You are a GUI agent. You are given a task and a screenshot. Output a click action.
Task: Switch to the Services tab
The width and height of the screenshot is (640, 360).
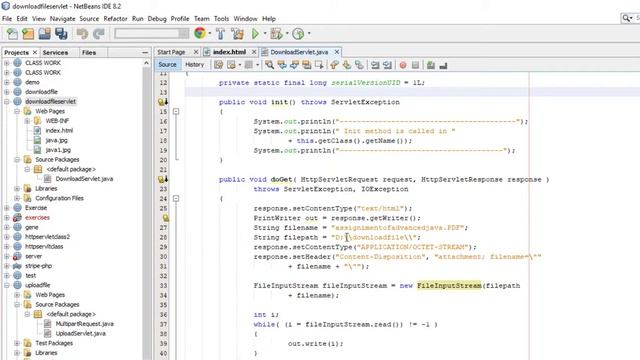coord(56,52)
